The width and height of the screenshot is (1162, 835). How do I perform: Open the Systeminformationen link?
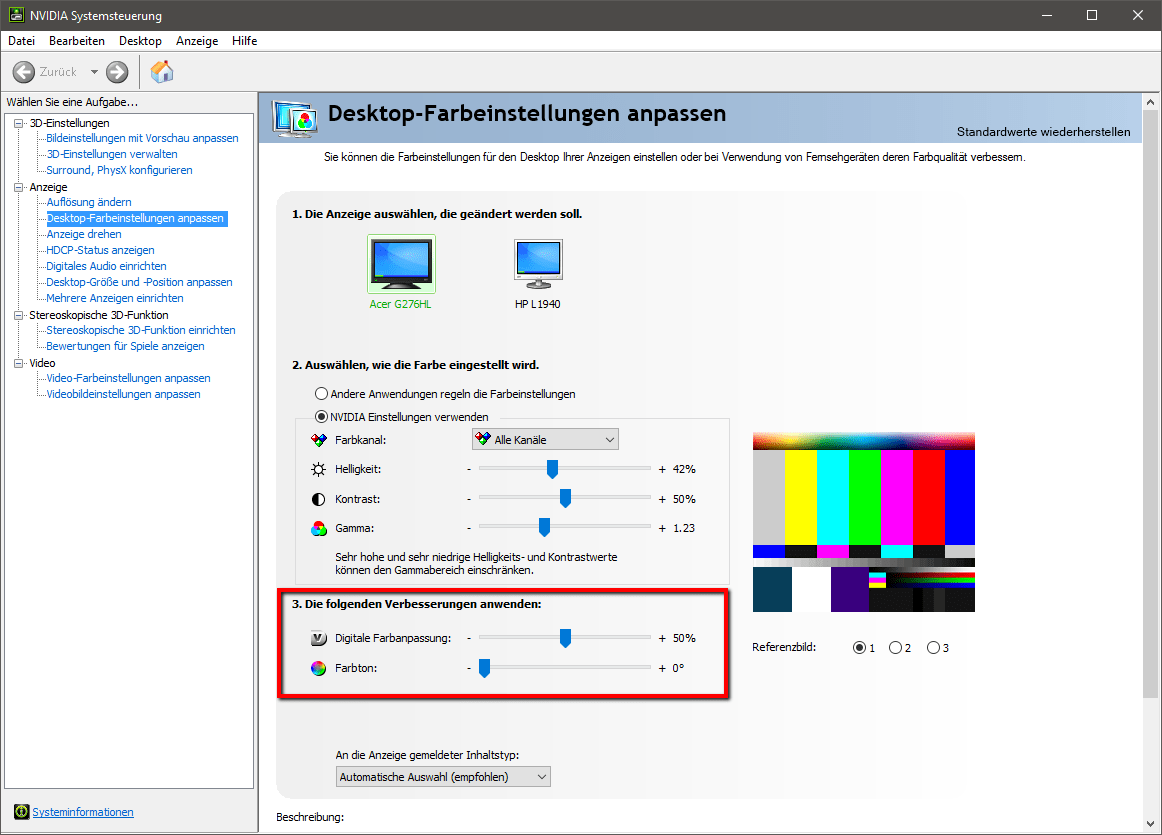pos(83,812)
